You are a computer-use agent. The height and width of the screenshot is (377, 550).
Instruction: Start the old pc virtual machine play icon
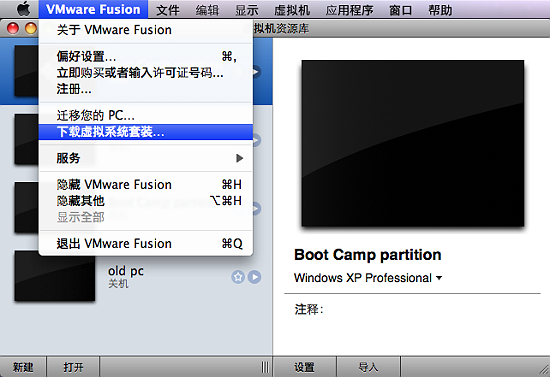255,277
